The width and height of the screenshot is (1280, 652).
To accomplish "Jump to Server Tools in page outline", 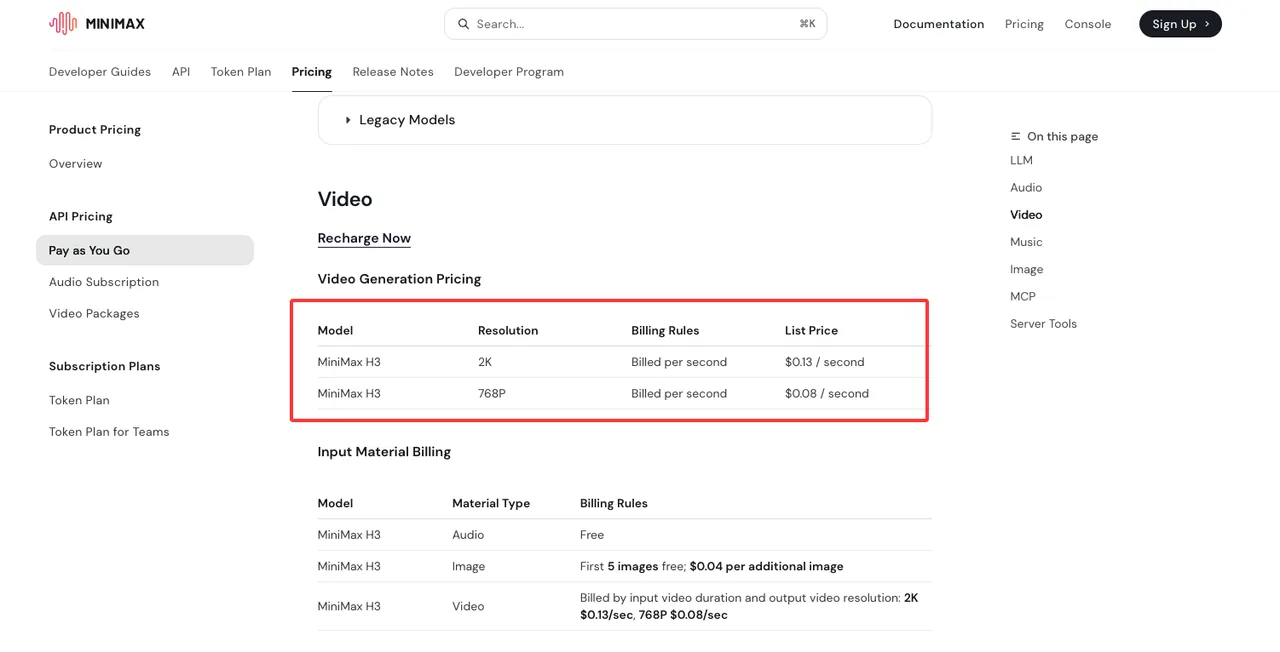I will pyautogui.click(x=1043, y=324).
